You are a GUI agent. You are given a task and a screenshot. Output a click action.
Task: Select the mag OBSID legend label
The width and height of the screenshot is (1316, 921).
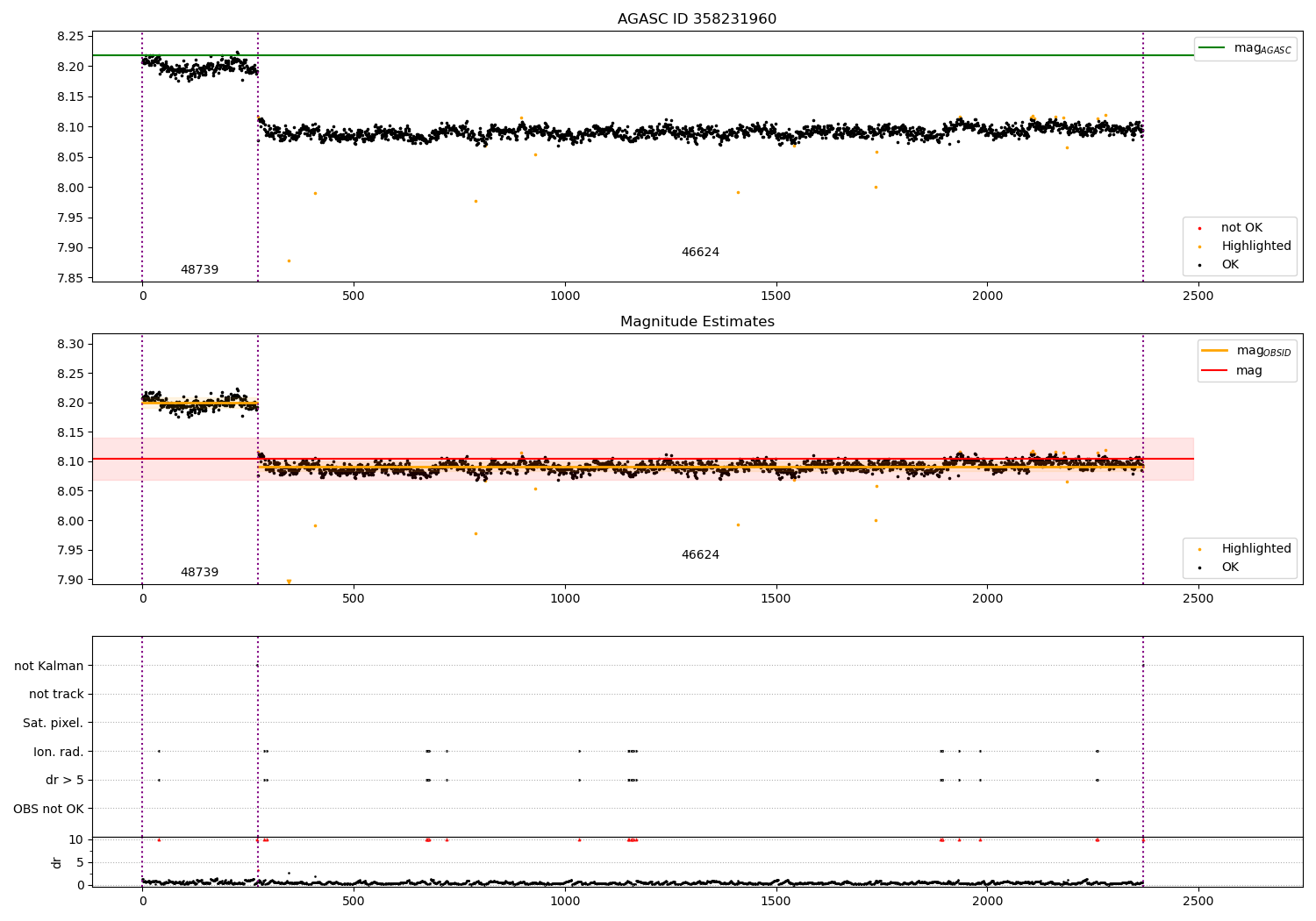pyautogui.click(x=1263, y=351)
